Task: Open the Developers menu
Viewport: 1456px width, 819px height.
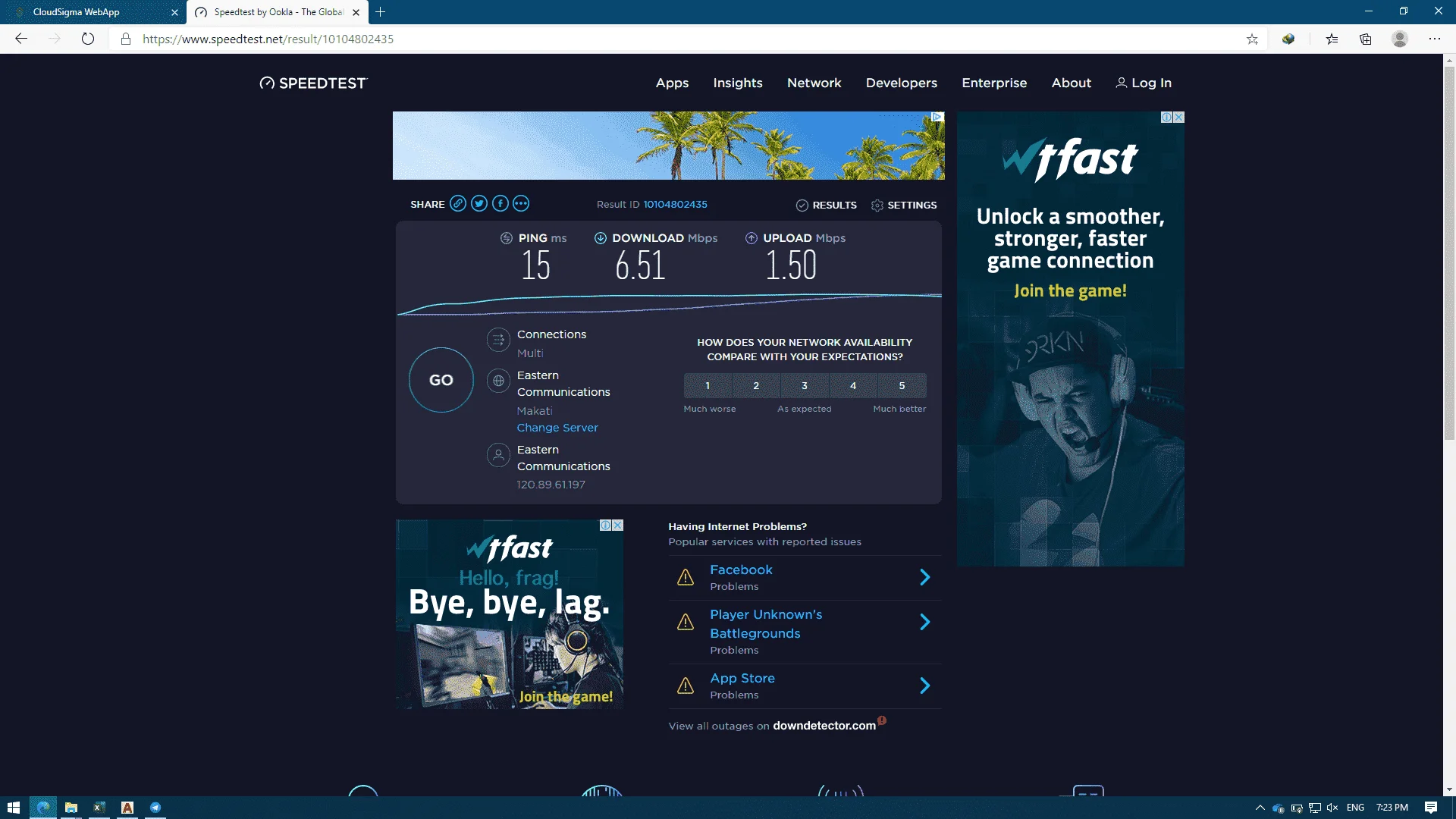Action: pyautogui.click(x=902, y=83)
